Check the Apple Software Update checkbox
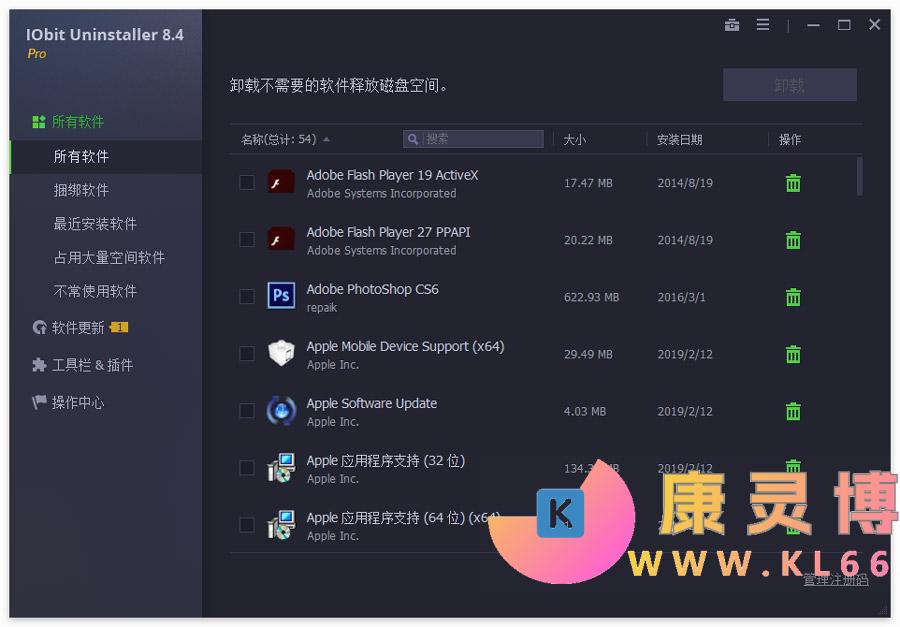The width and height of the screenshot is (900, 627). [x=247, y=411]
